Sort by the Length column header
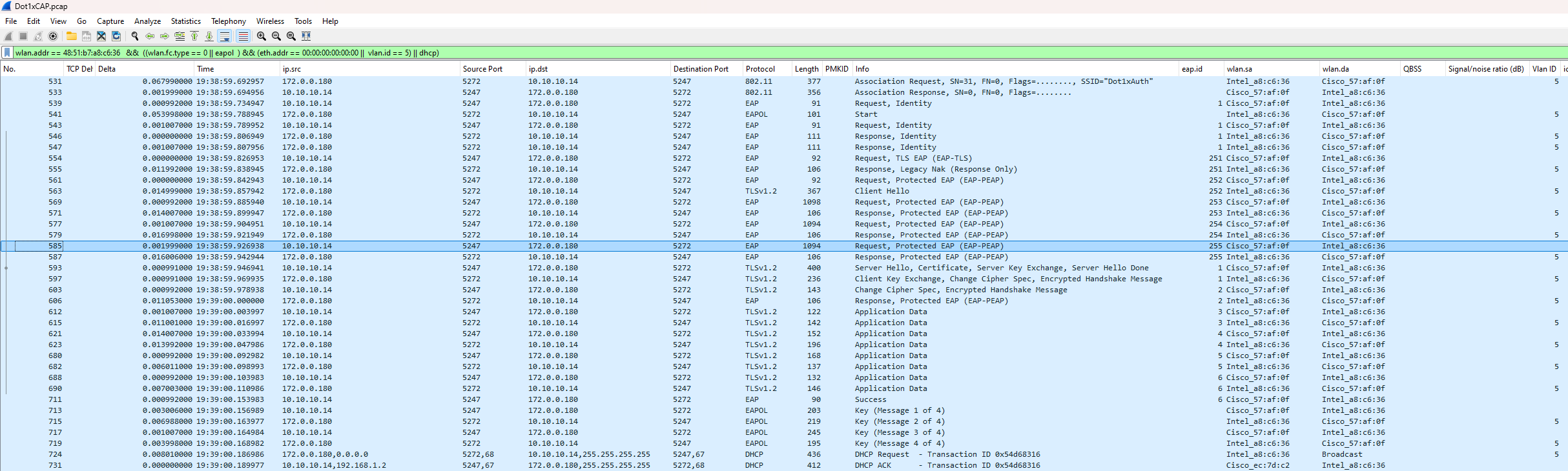 806,69
